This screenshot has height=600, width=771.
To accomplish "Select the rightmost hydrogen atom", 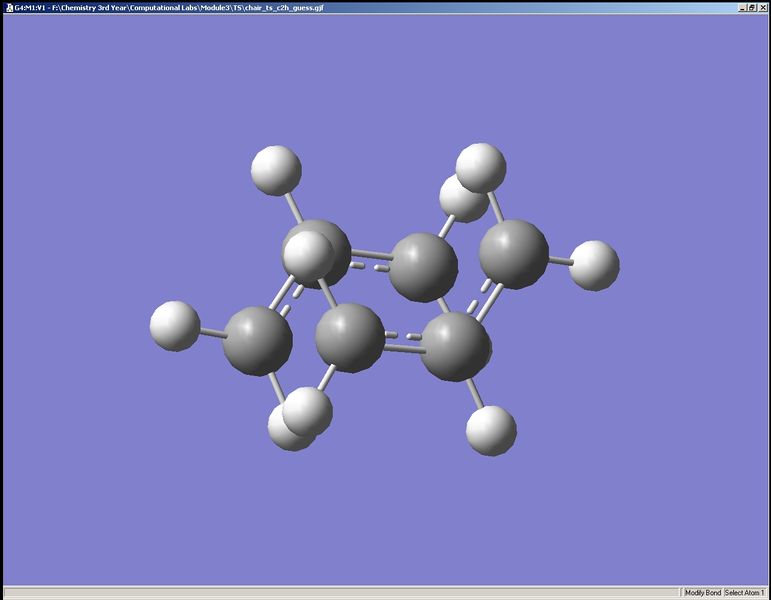I will (594, 266).
